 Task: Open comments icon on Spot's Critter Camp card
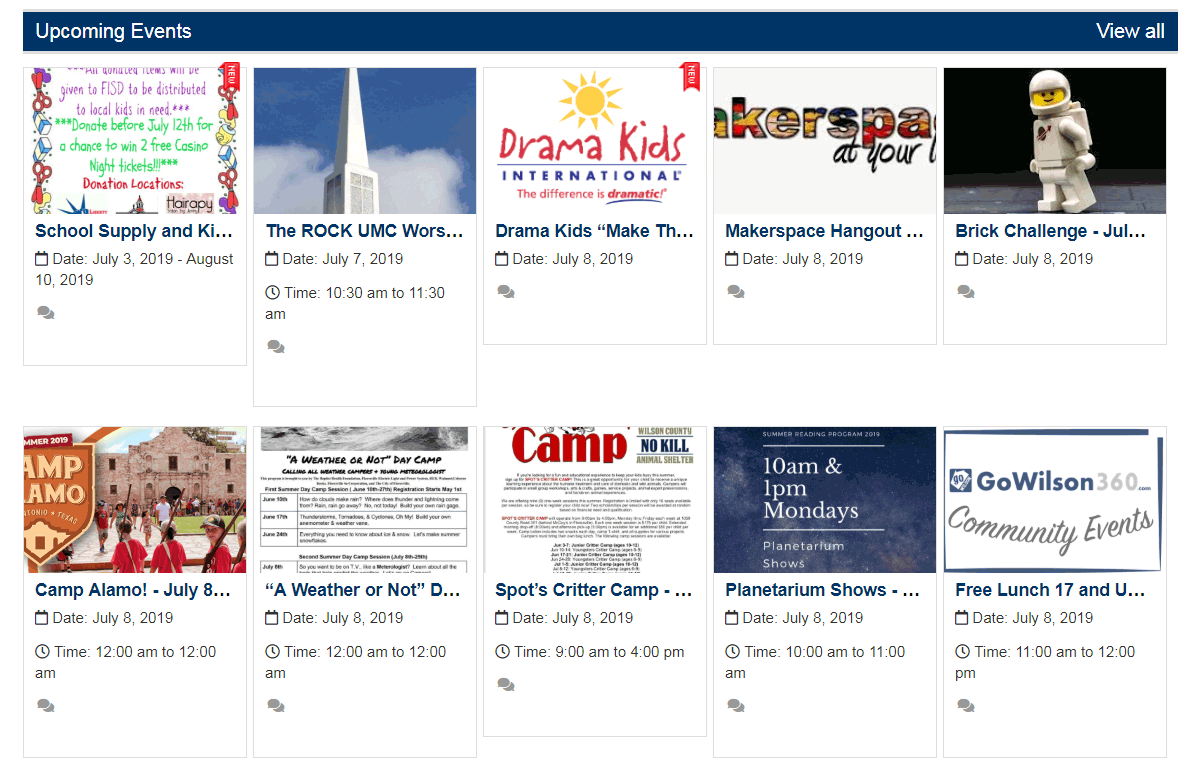[506, 685]
